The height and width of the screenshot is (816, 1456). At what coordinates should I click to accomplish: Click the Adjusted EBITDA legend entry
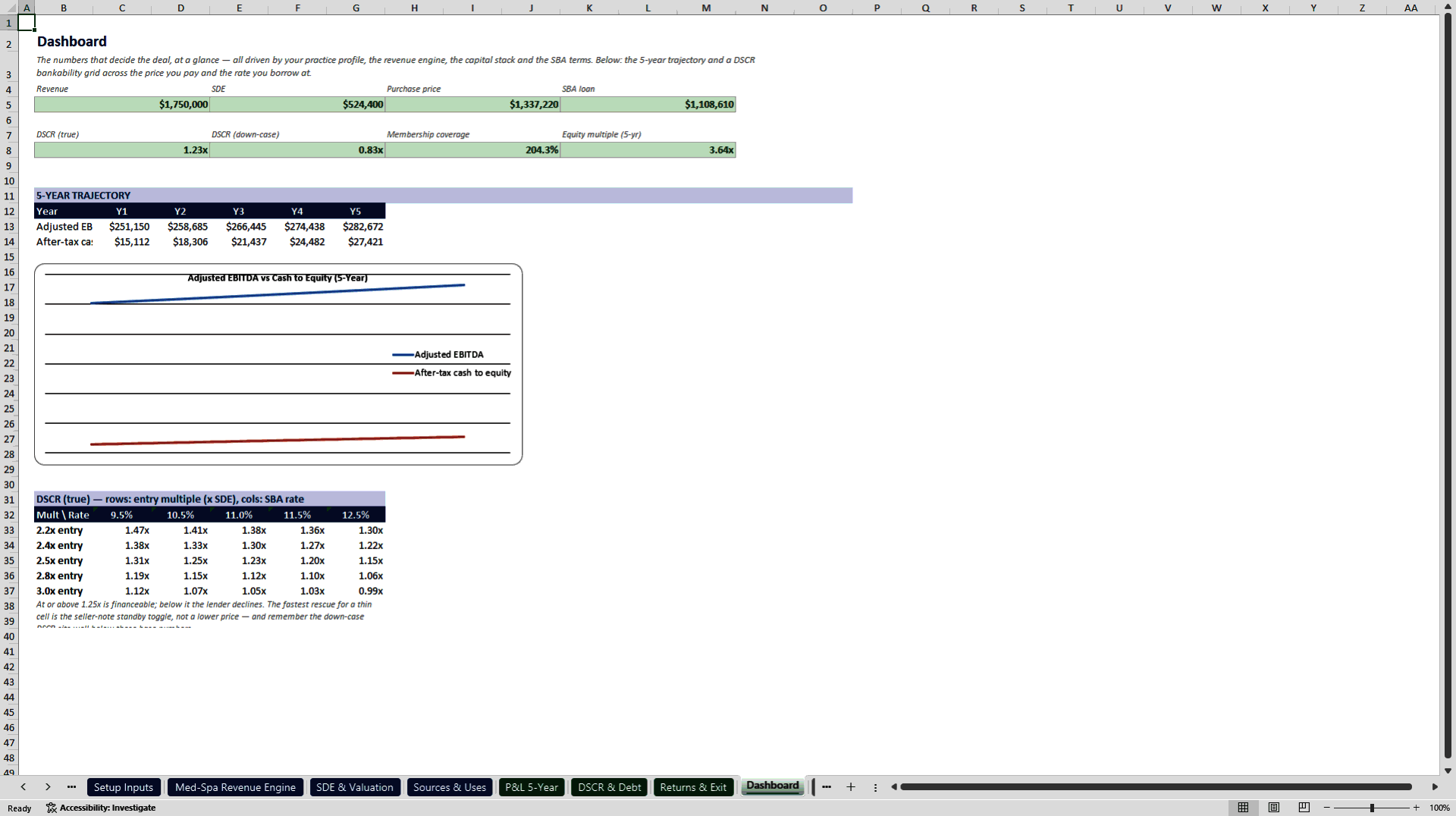438,354
